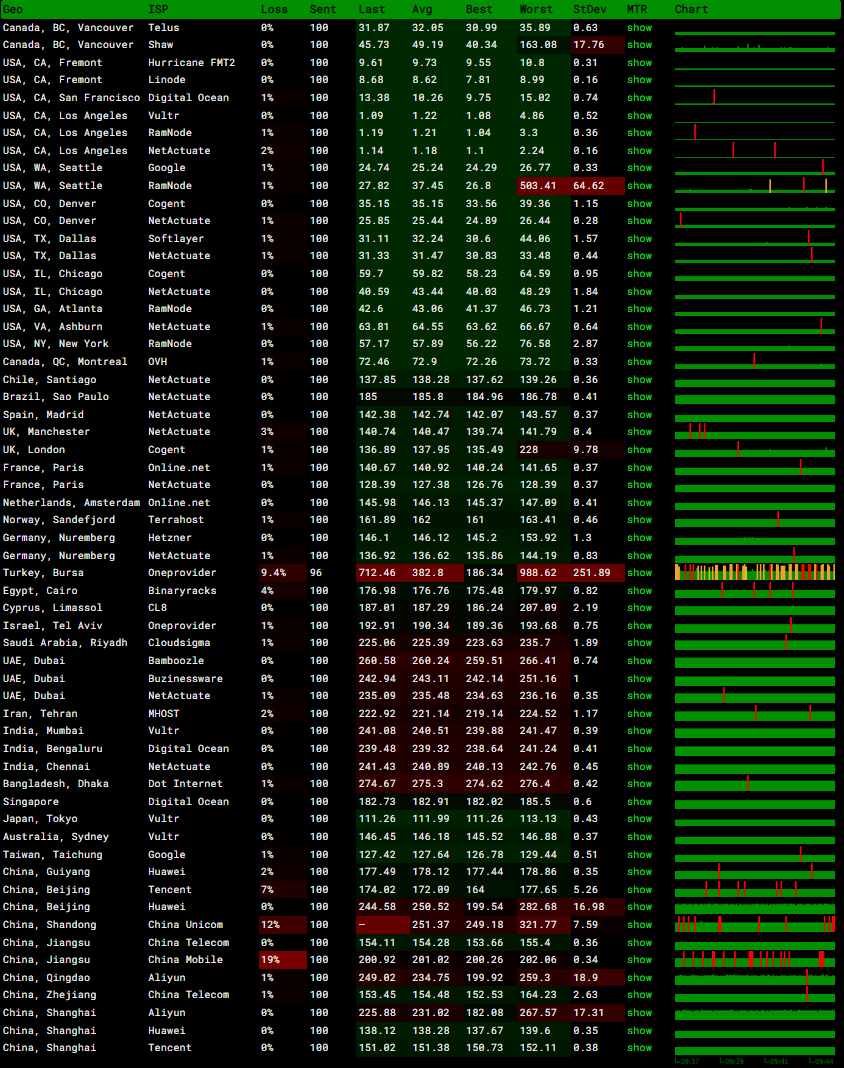Click show for Singapore Digital Ocean
Screen dimensions: 844x1068
point(639,802)
